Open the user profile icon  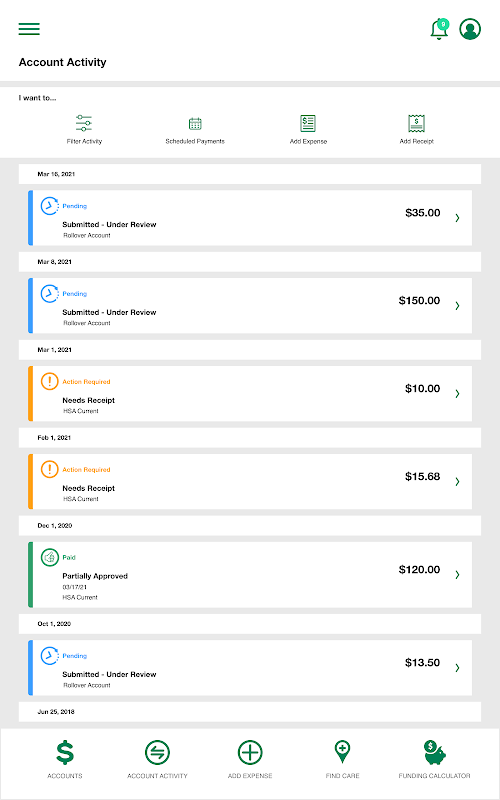(x=470, y=29)
